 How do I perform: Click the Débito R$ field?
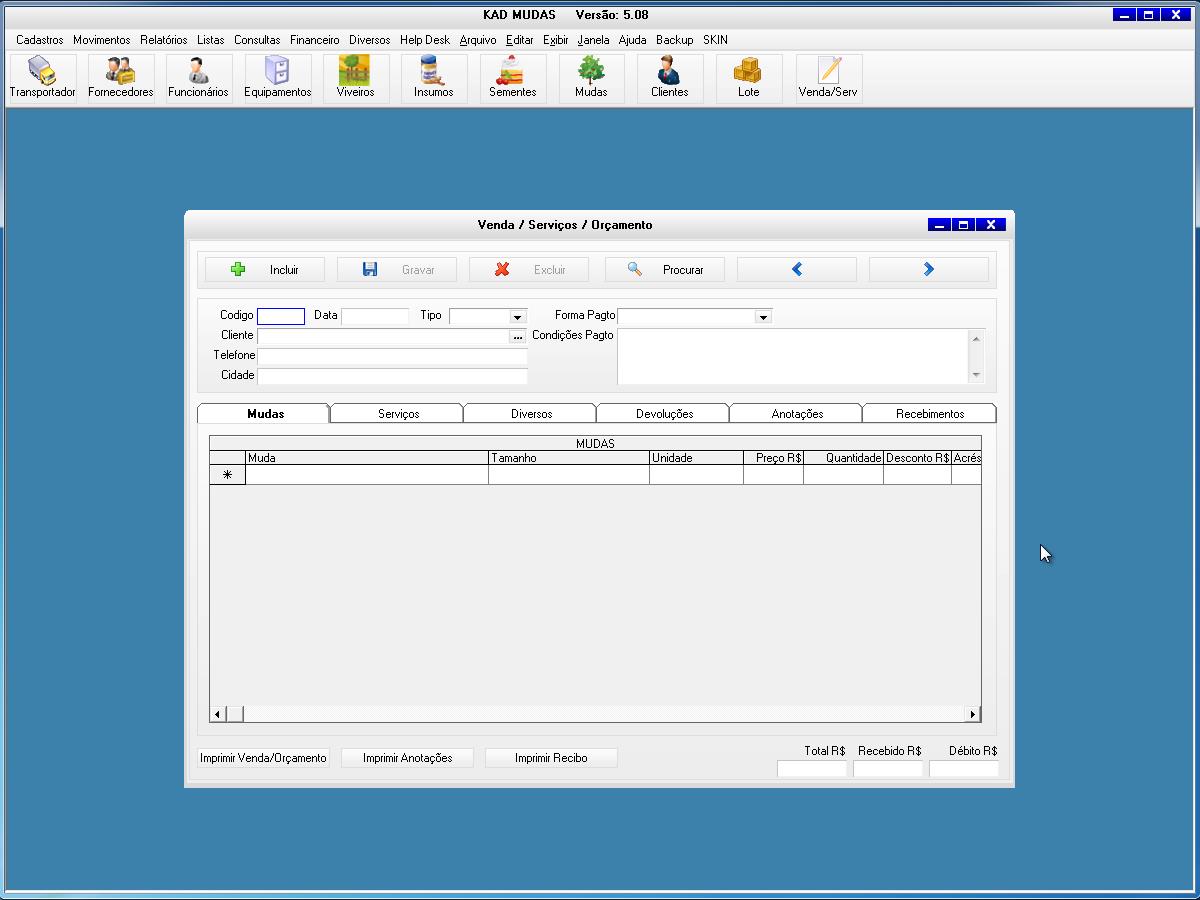tap(964, 769)
